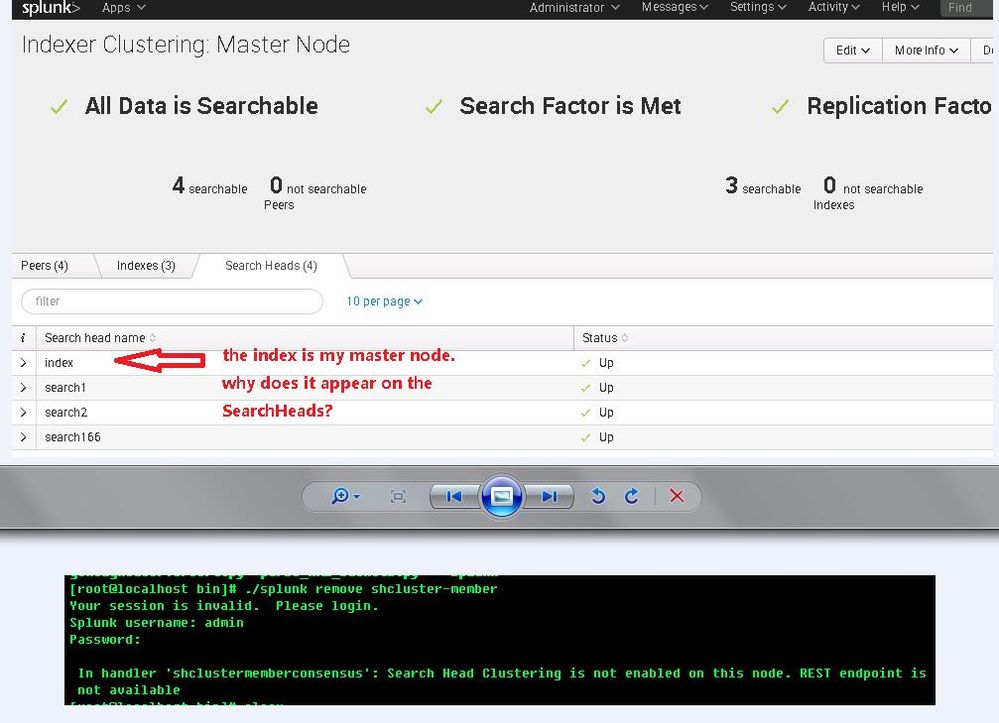
Task: Open the 10 per page dropdown
Action: 384,301
